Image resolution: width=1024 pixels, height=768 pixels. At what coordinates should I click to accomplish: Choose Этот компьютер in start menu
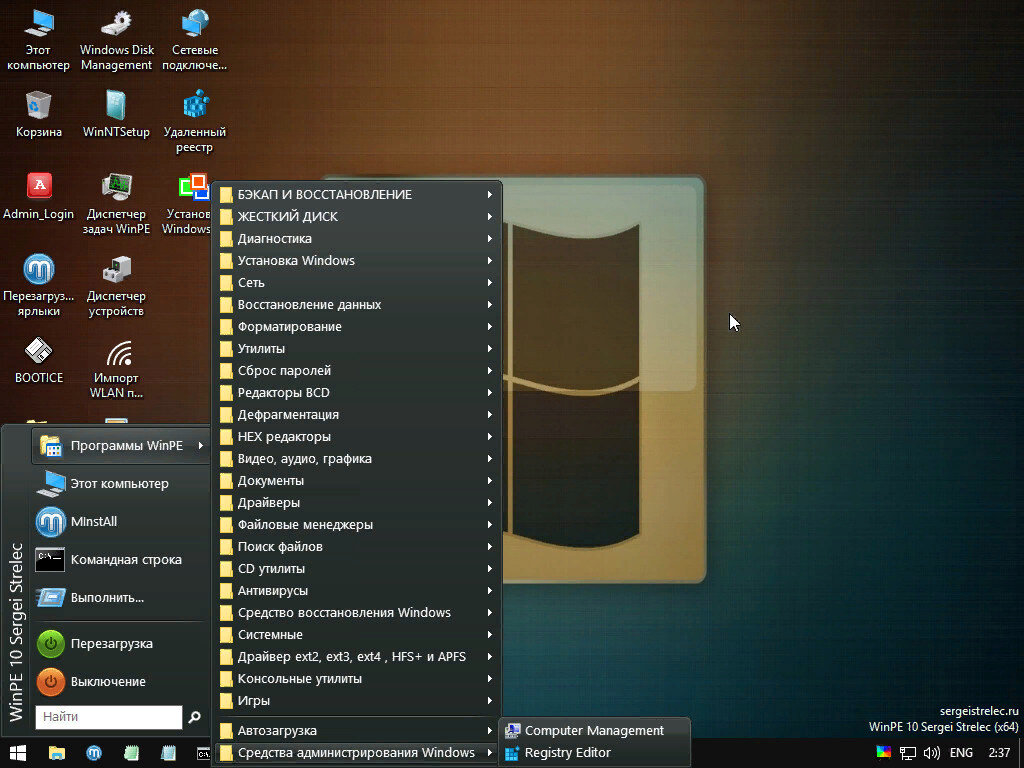(121, 483)
